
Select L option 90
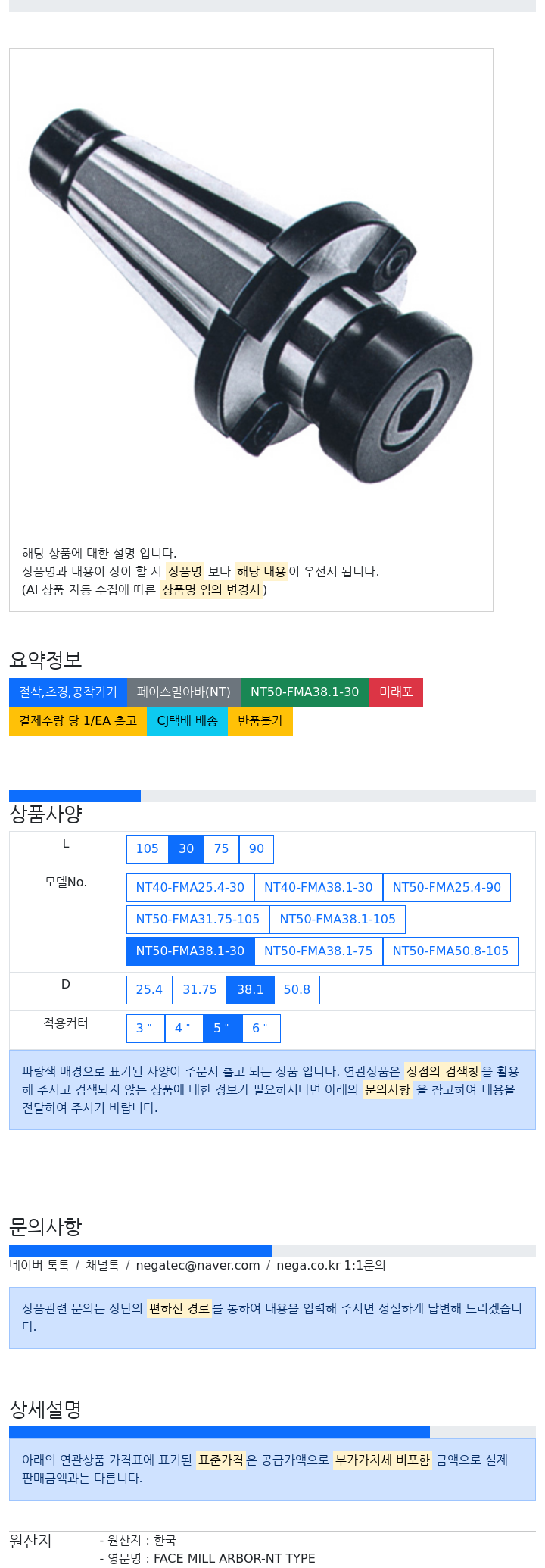[x=257, y=849]
